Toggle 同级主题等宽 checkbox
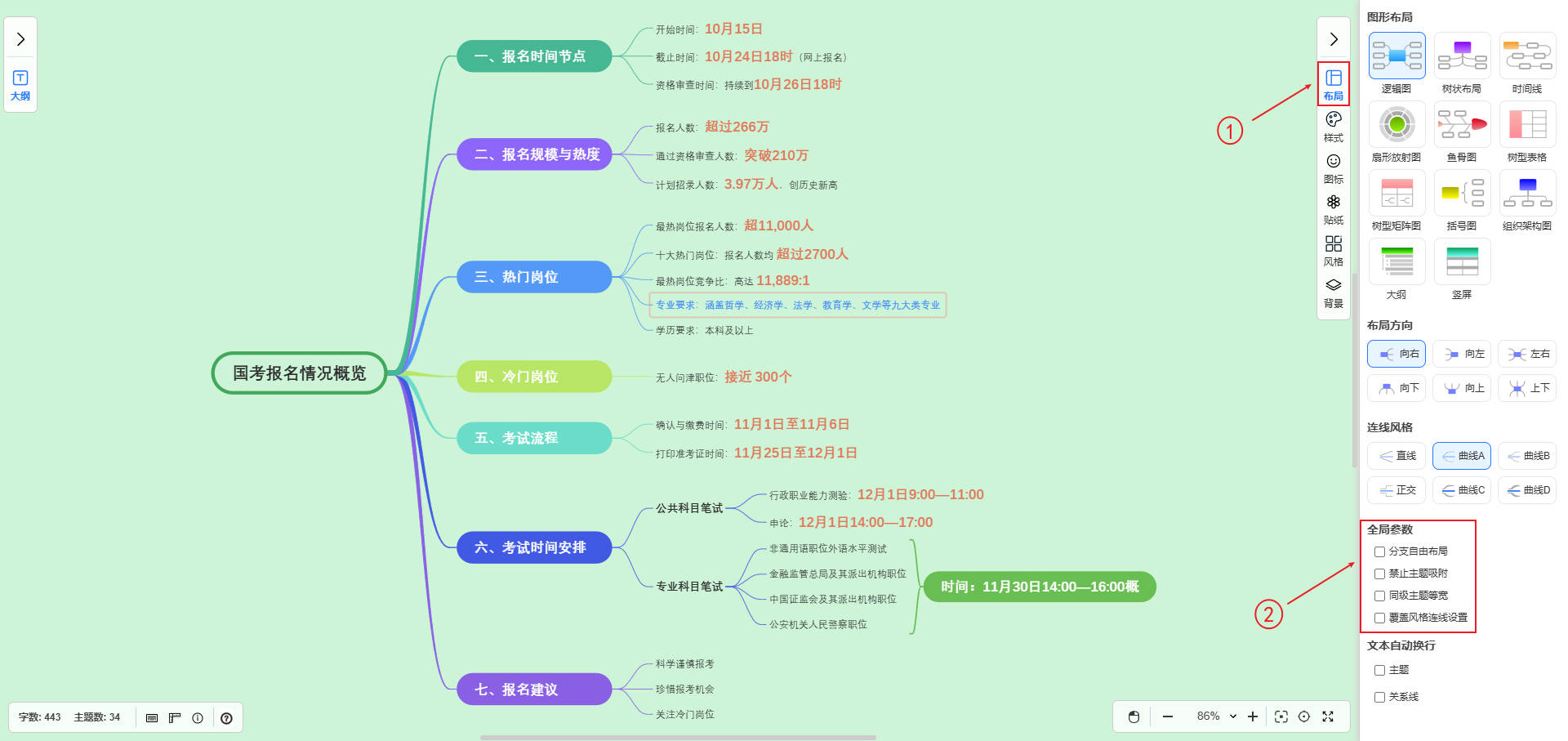1568x741 pixels. 1379,596
